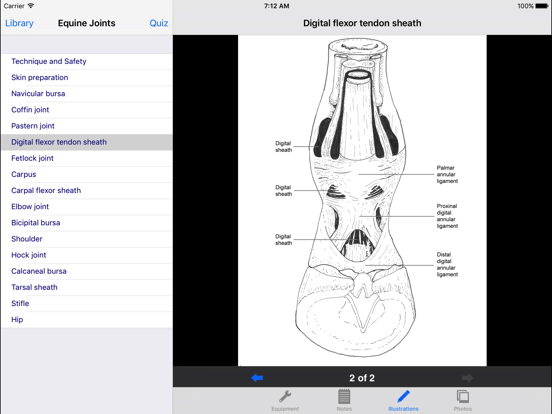The height and width of the screenshot is (414, 552).
Task: Open Tarsal sheath entry
Action: click(87, 287)
